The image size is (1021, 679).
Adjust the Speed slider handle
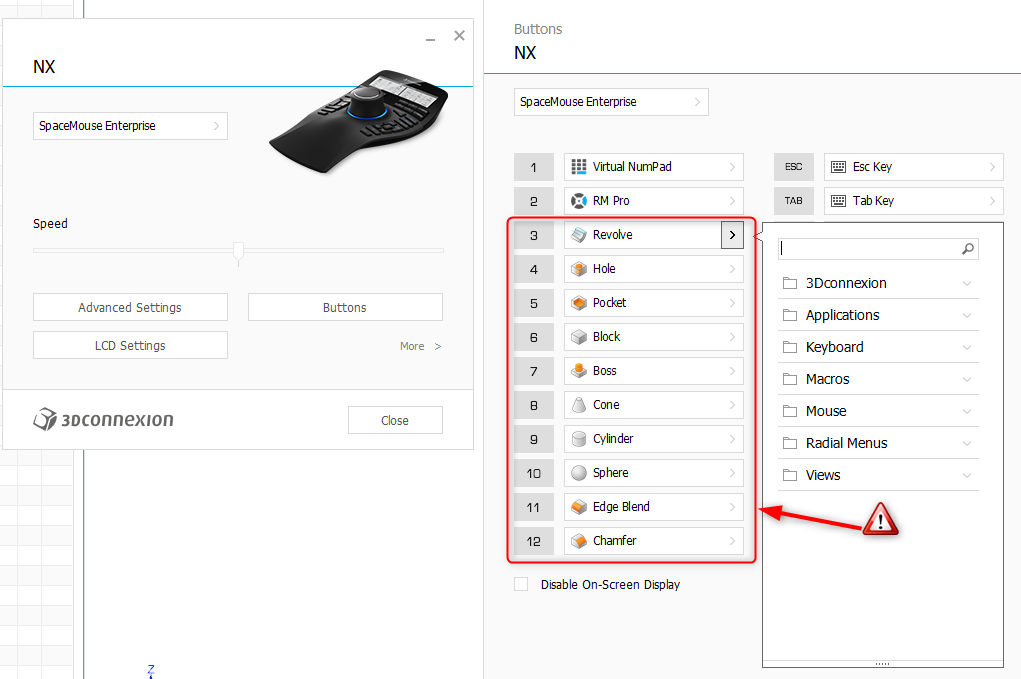tap(238, 253)
